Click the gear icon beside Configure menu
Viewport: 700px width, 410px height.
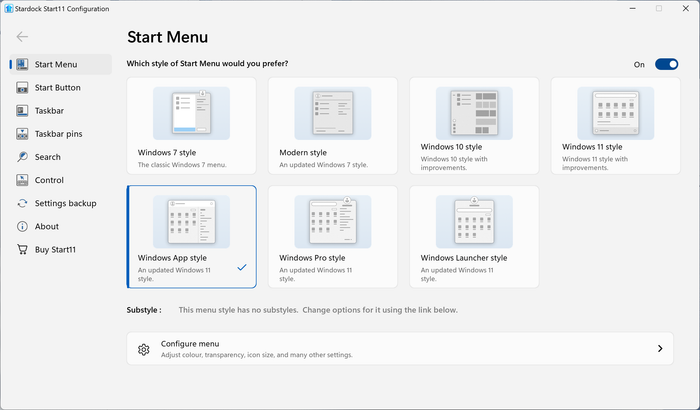pyautogui.click(x=143, y=349)
